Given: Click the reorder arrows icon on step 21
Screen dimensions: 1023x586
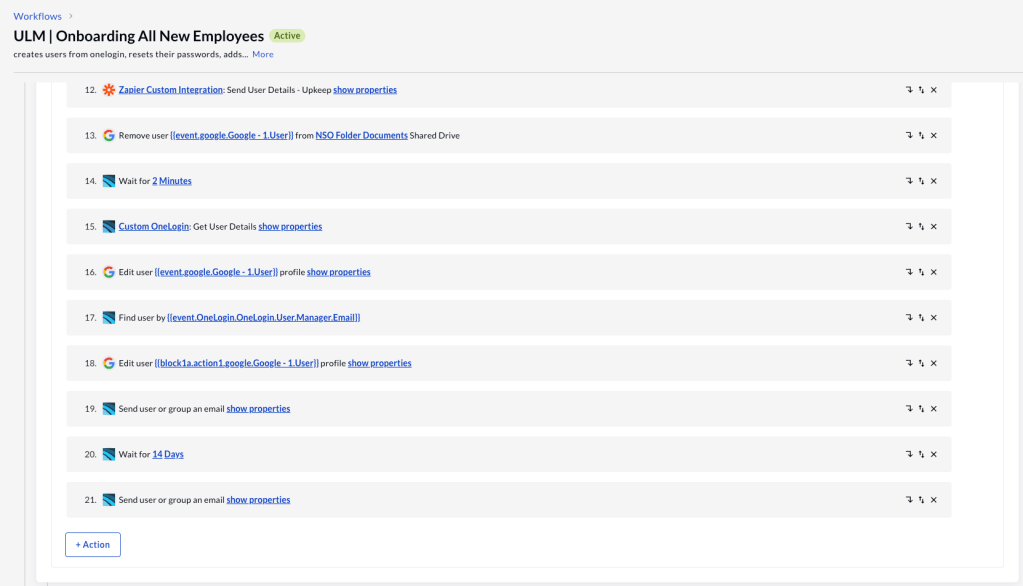Looking at the screenshot, I should [x=921, y=500].
